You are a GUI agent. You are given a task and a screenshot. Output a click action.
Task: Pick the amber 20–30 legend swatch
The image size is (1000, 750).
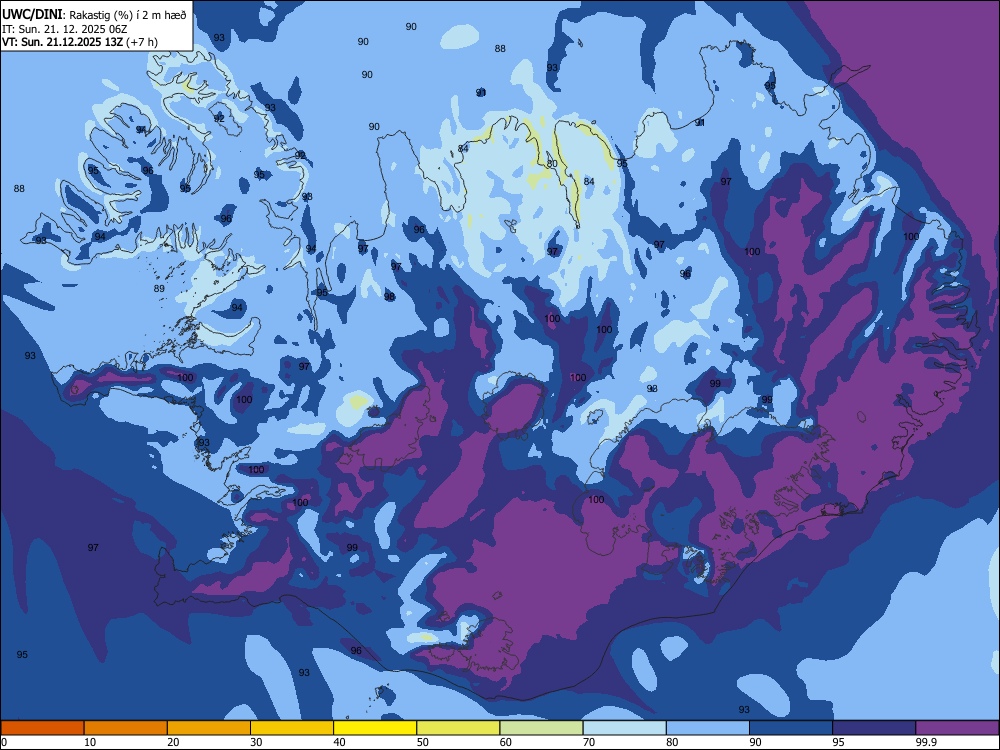209,728
